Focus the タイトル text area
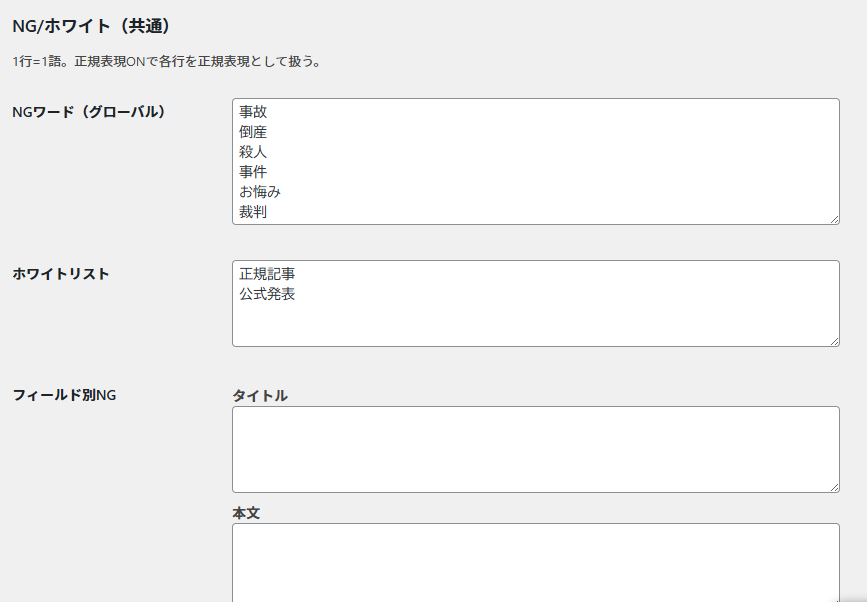Viewport: 867px width, 602px height. [x=535, y=449]
